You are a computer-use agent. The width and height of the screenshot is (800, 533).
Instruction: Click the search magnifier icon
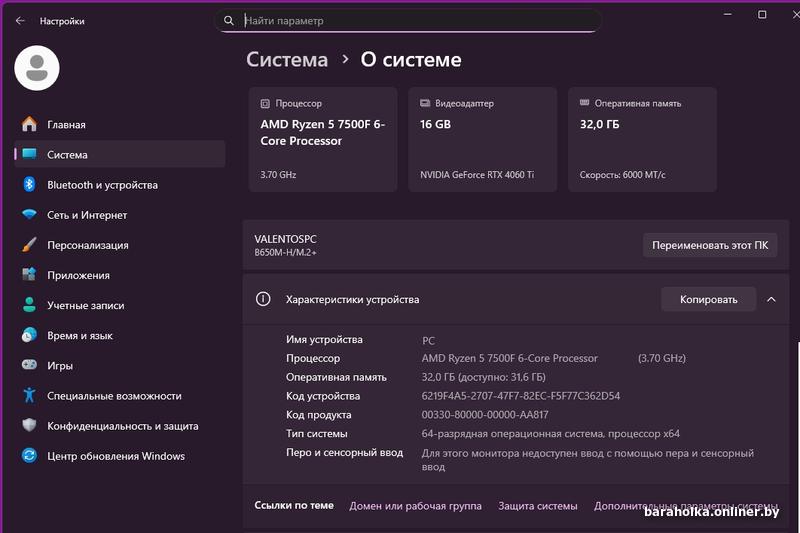coord(229,20)
